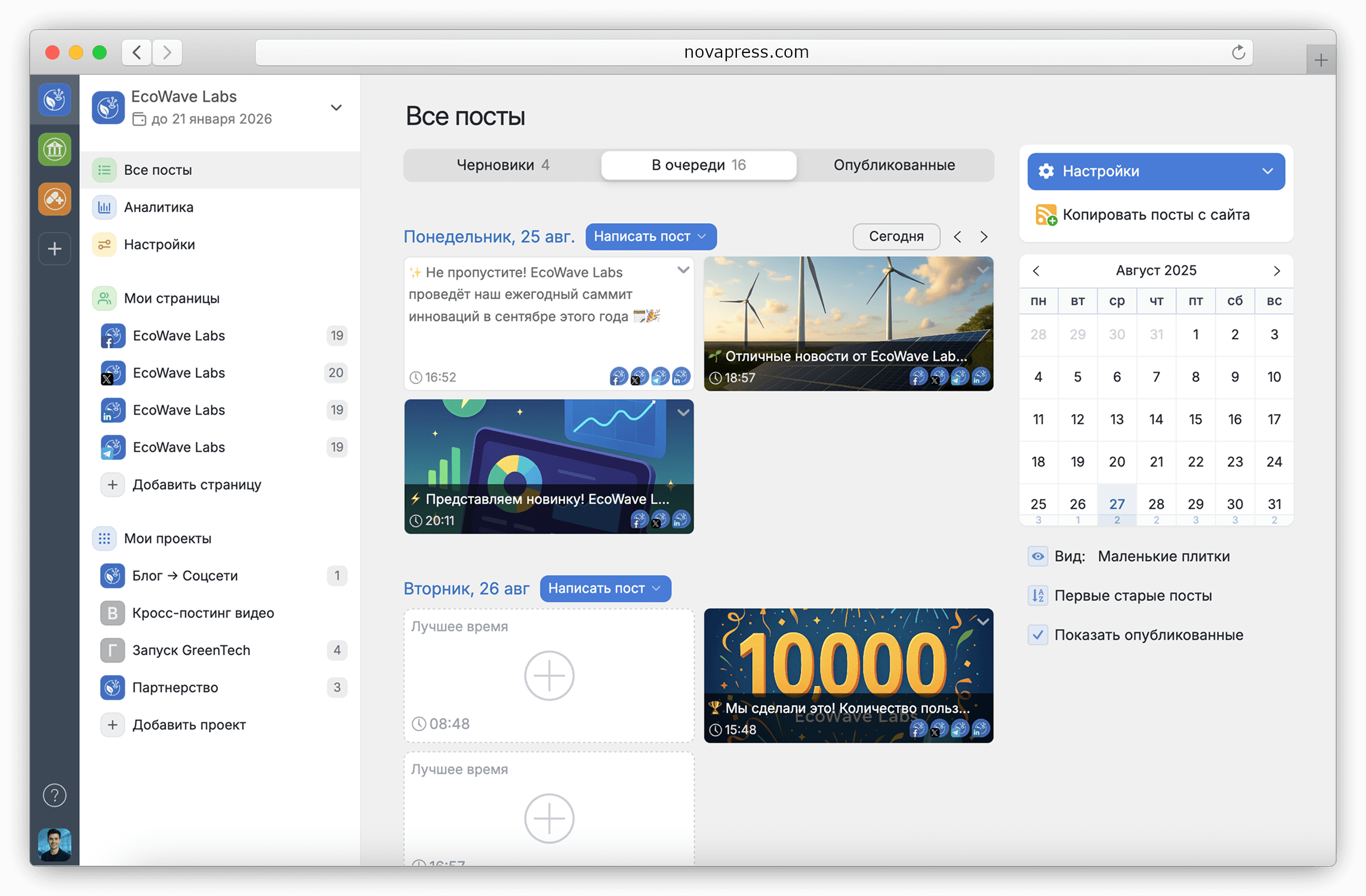The height and width of the screenshot is (896, 1366).
Task: Click the Вторник, 26 авг date heading
Action: 467,588
